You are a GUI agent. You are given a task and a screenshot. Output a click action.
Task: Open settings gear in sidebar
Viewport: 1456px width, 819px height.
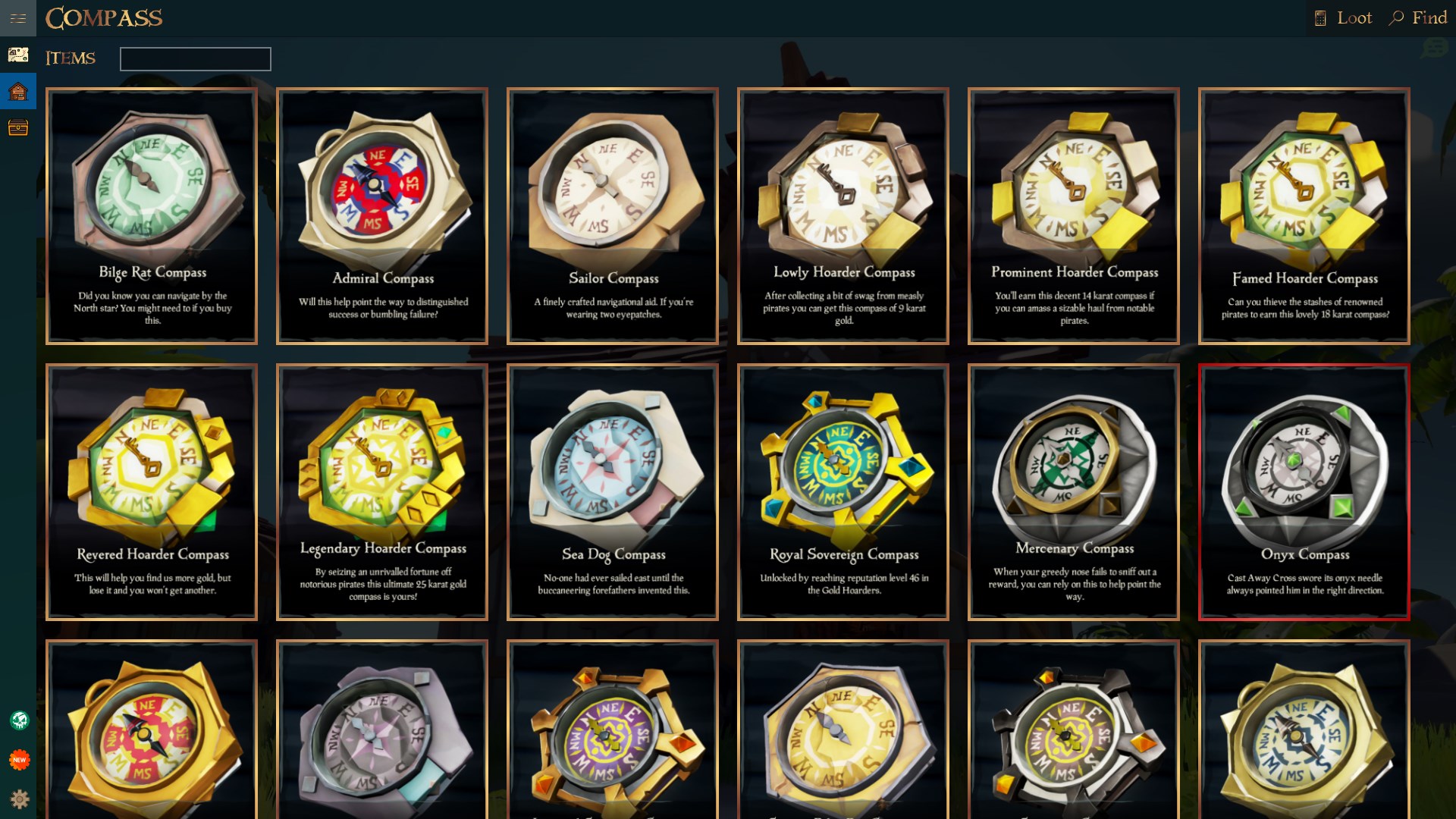[20, 799]
